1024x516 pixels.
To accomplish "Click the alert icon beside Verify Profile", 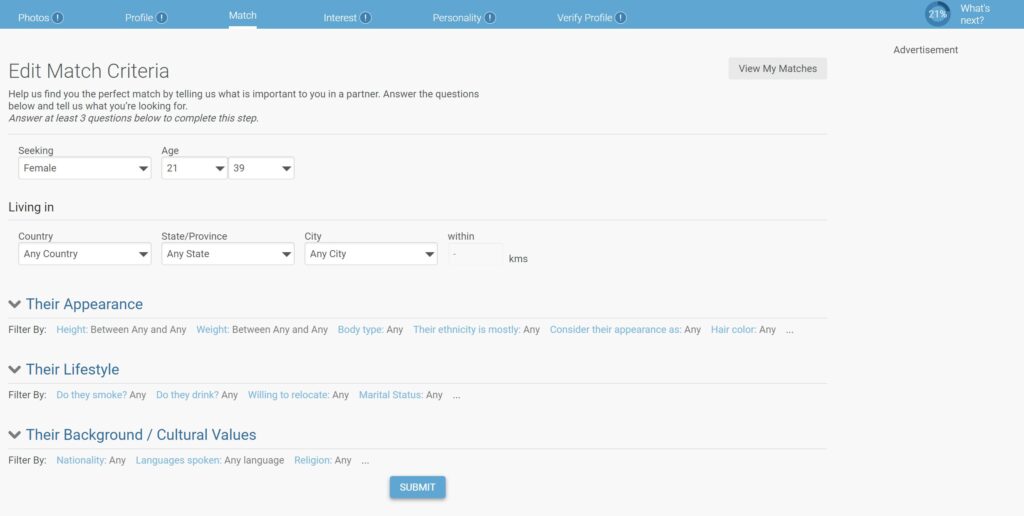I will (621, 17).
